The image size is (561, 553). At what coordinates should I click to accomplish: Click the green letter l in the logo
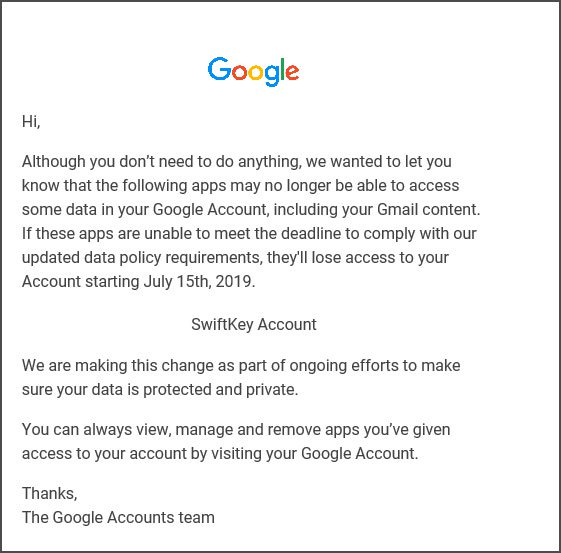[x=283, y=69]
